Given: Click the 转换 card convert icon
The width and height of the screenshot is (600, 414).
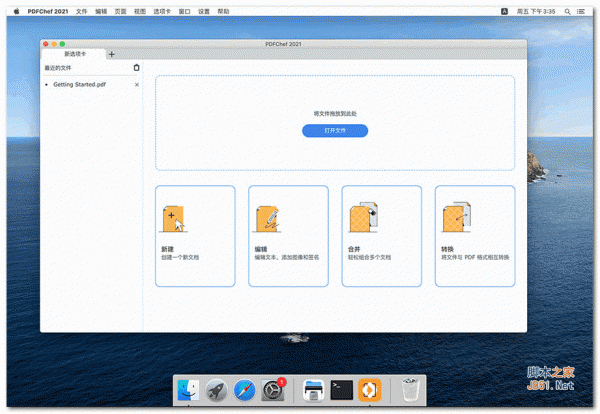Looking at the screenshot, I should 457,217.
